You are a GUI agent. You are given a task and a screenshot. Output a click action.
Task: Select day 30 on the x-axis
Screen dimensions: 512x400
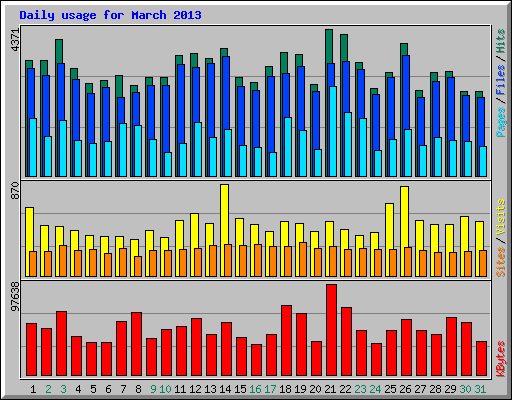[465, 389]
